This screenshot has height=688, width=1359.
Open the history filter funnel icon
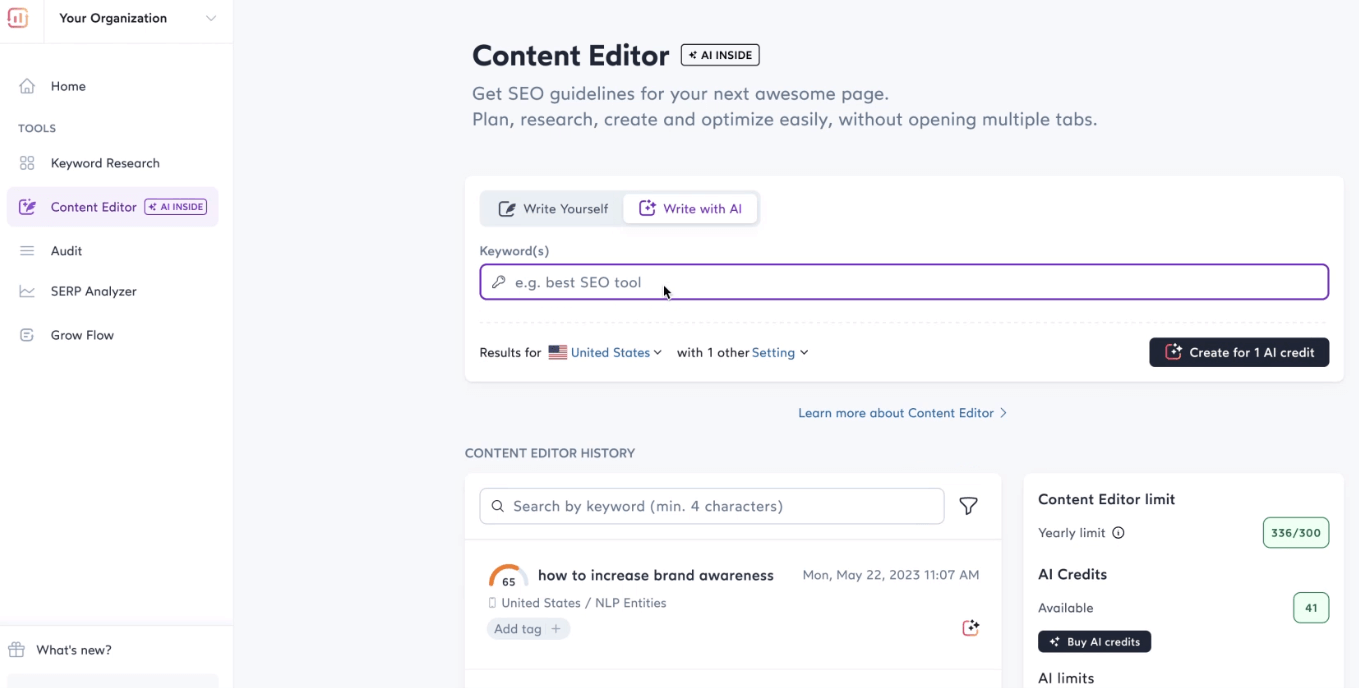tap(968, 506)
